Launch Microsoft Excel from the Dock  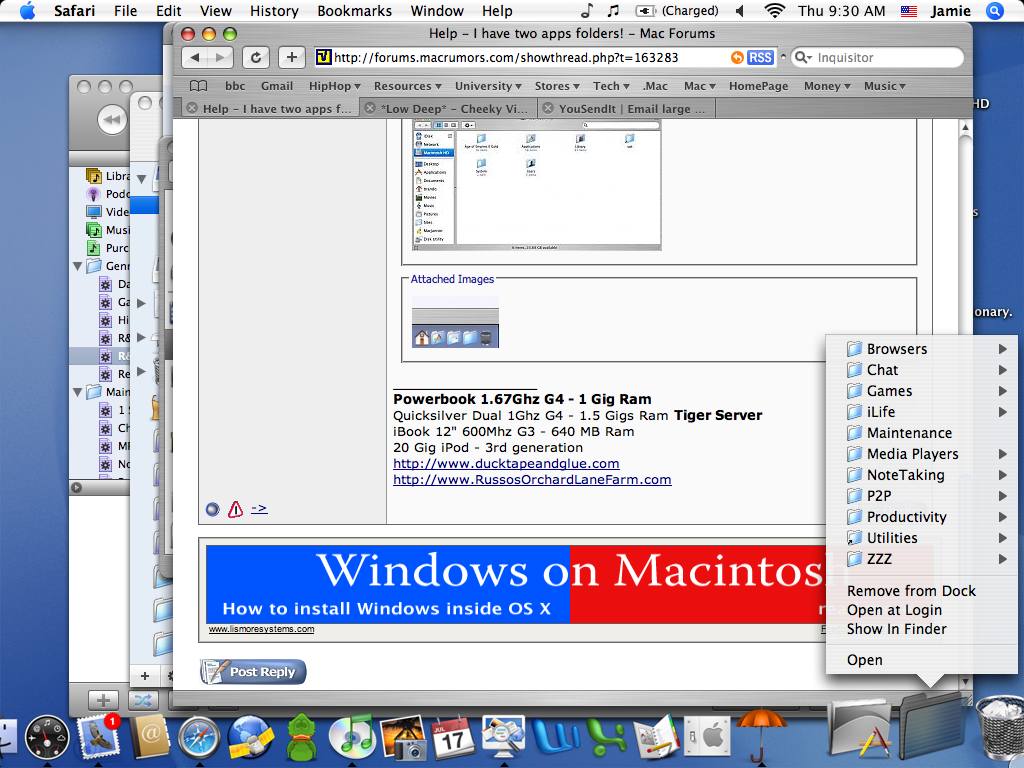[x=607, y=738]
